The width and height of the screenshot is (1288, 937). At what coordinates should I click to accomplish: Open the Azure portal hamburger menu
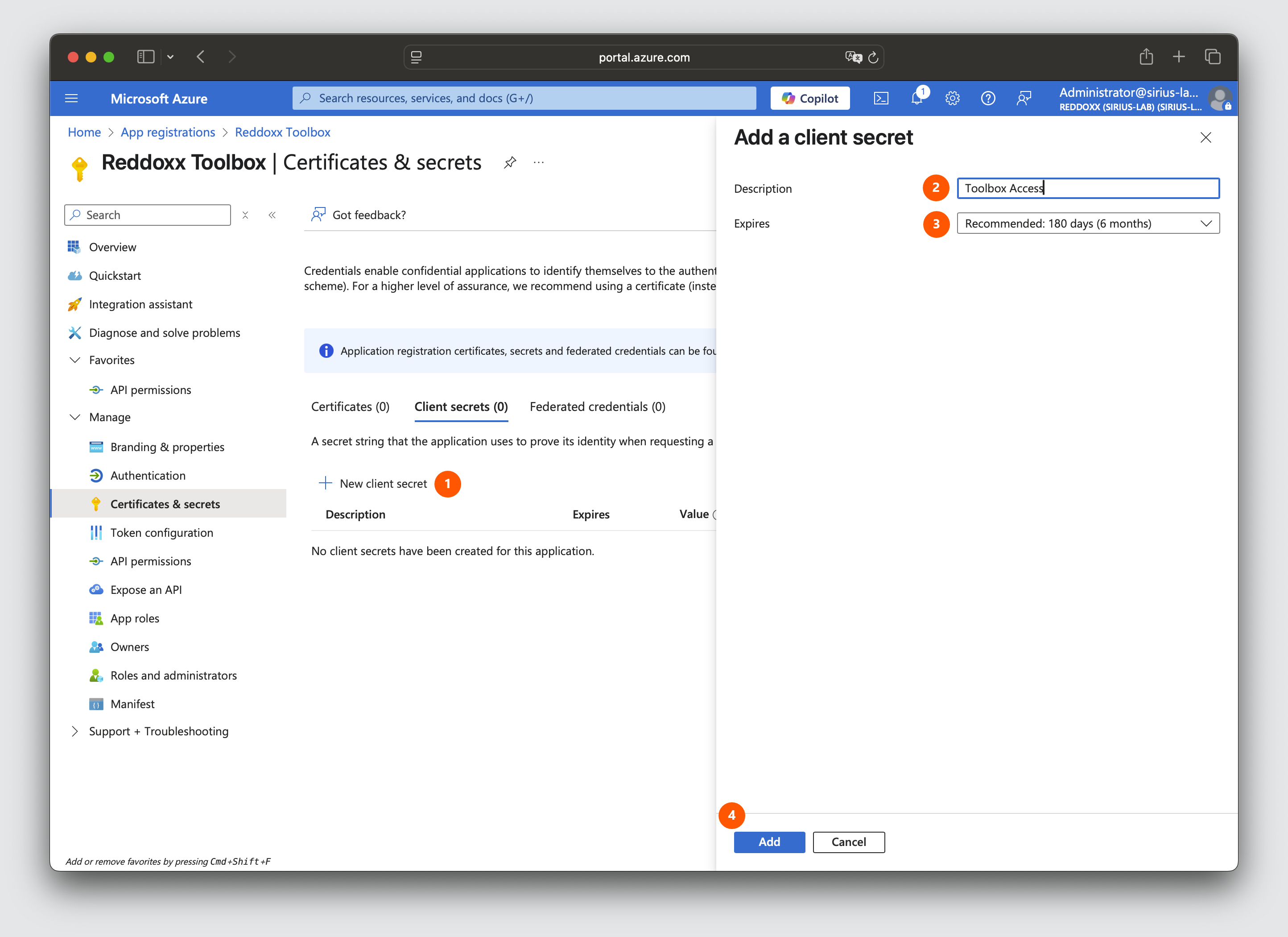71,98
